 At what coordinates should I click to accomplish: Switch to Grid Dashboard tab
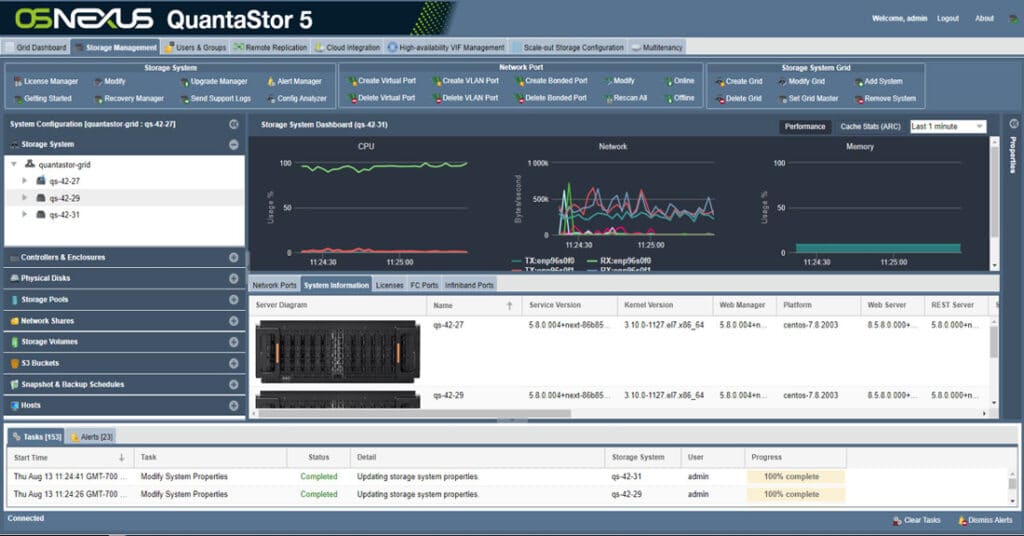(36, 48)
